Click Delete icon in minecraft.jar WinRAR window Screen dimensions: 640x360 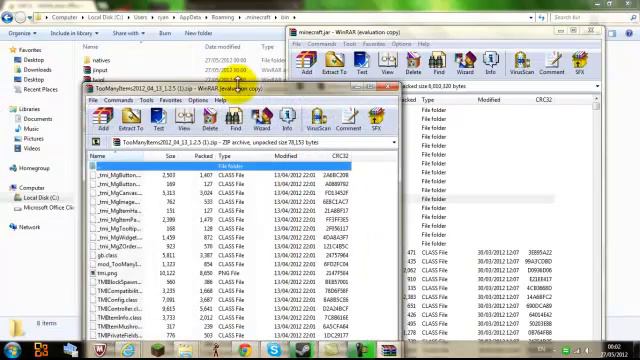point(413,63)
